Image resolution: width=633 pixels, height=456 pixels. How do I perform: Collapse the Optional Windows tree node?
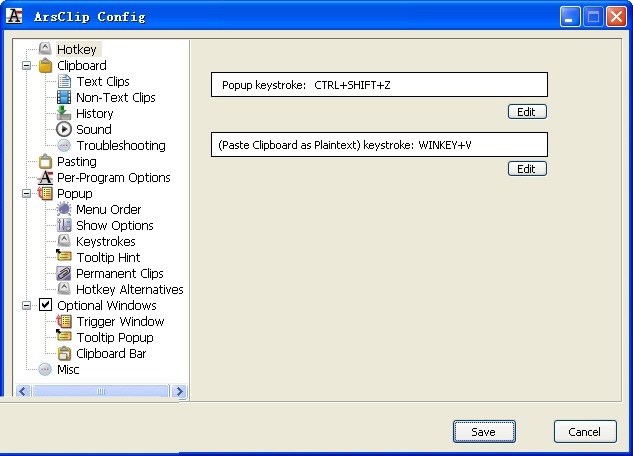click(x=27, y=305)
